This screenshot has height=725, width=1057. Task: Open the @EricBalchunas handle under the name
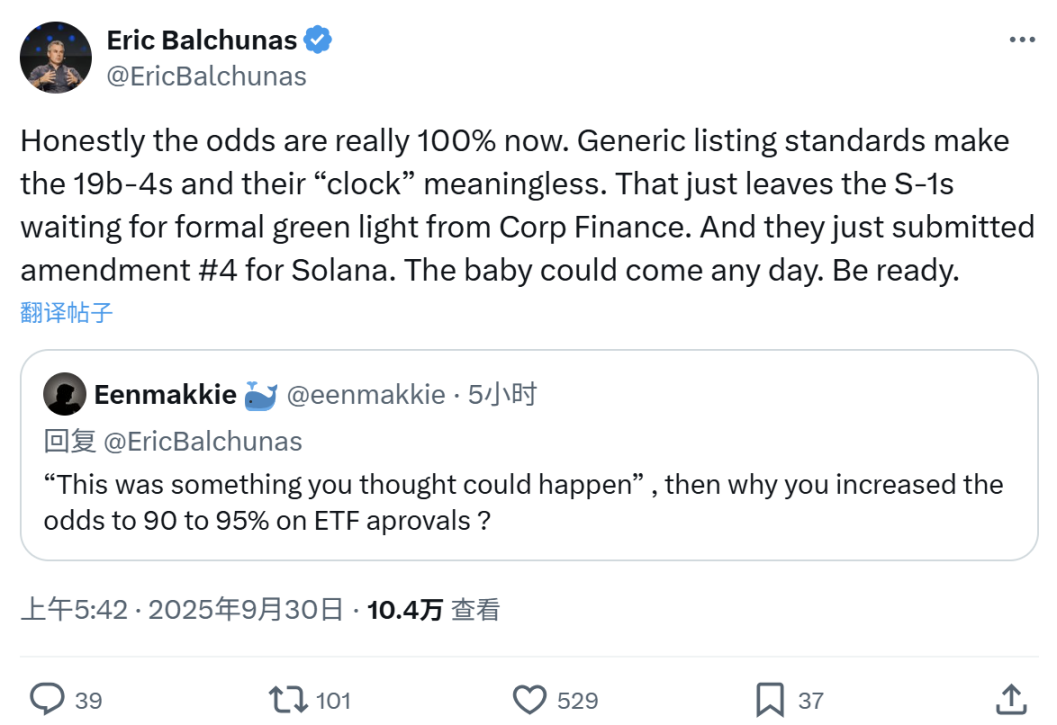(x=206, y=76)
